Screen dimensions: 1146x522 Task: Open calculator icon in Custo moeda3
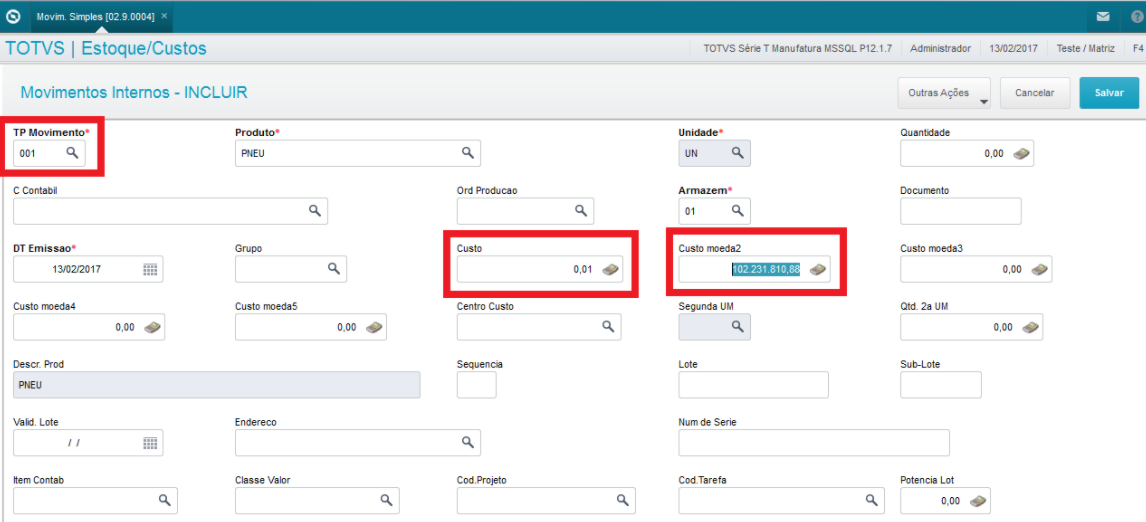(x=1039, y=270)
